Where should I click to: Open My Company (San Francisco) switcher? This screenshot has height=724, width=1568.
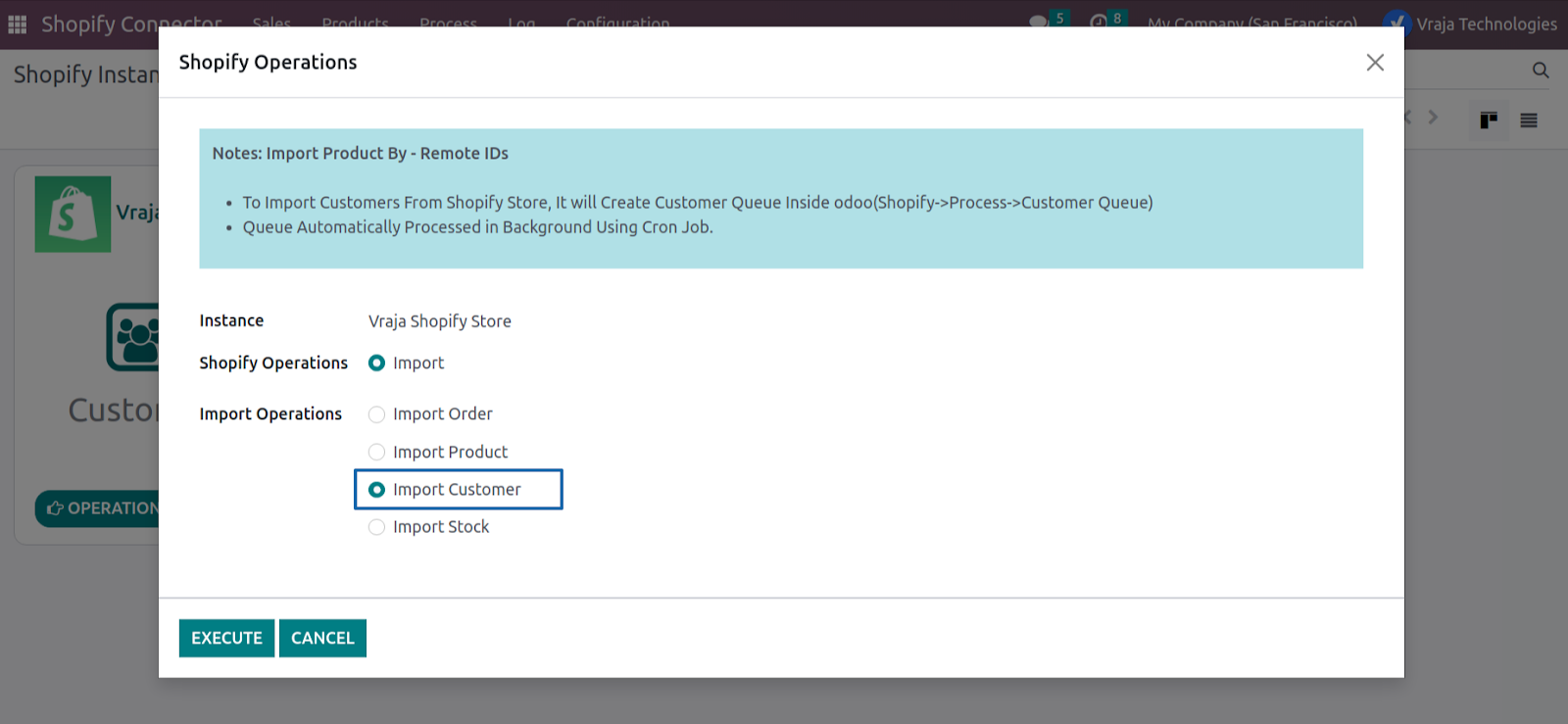1252,23
